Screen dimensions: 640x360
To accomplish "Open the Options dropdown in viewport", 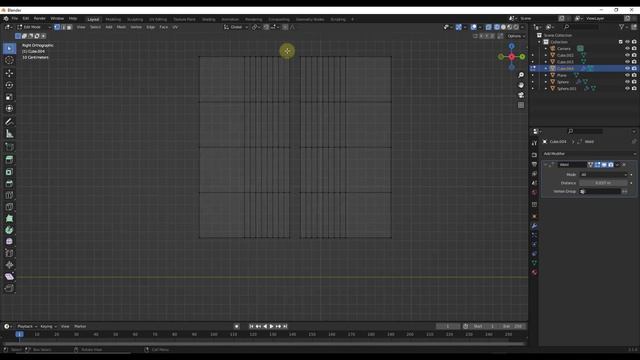I will (x=516, y=36).
